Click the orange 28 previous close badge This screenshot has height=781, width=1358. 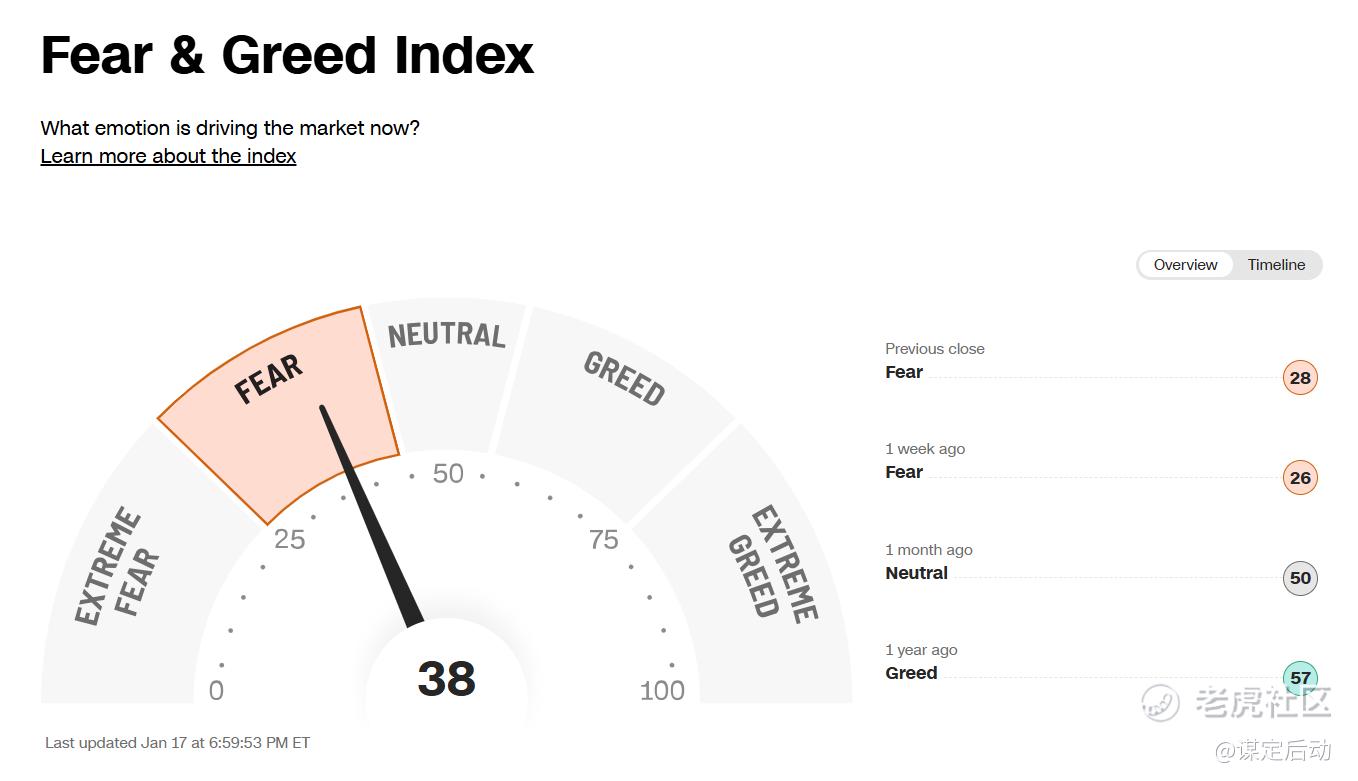tap(1299, 378)
